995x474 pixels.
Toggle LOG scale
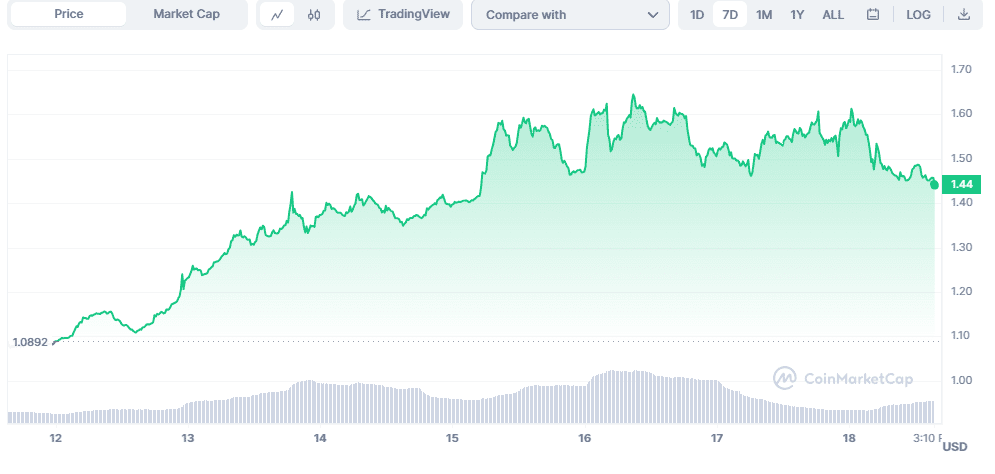(x=918, y=15)
